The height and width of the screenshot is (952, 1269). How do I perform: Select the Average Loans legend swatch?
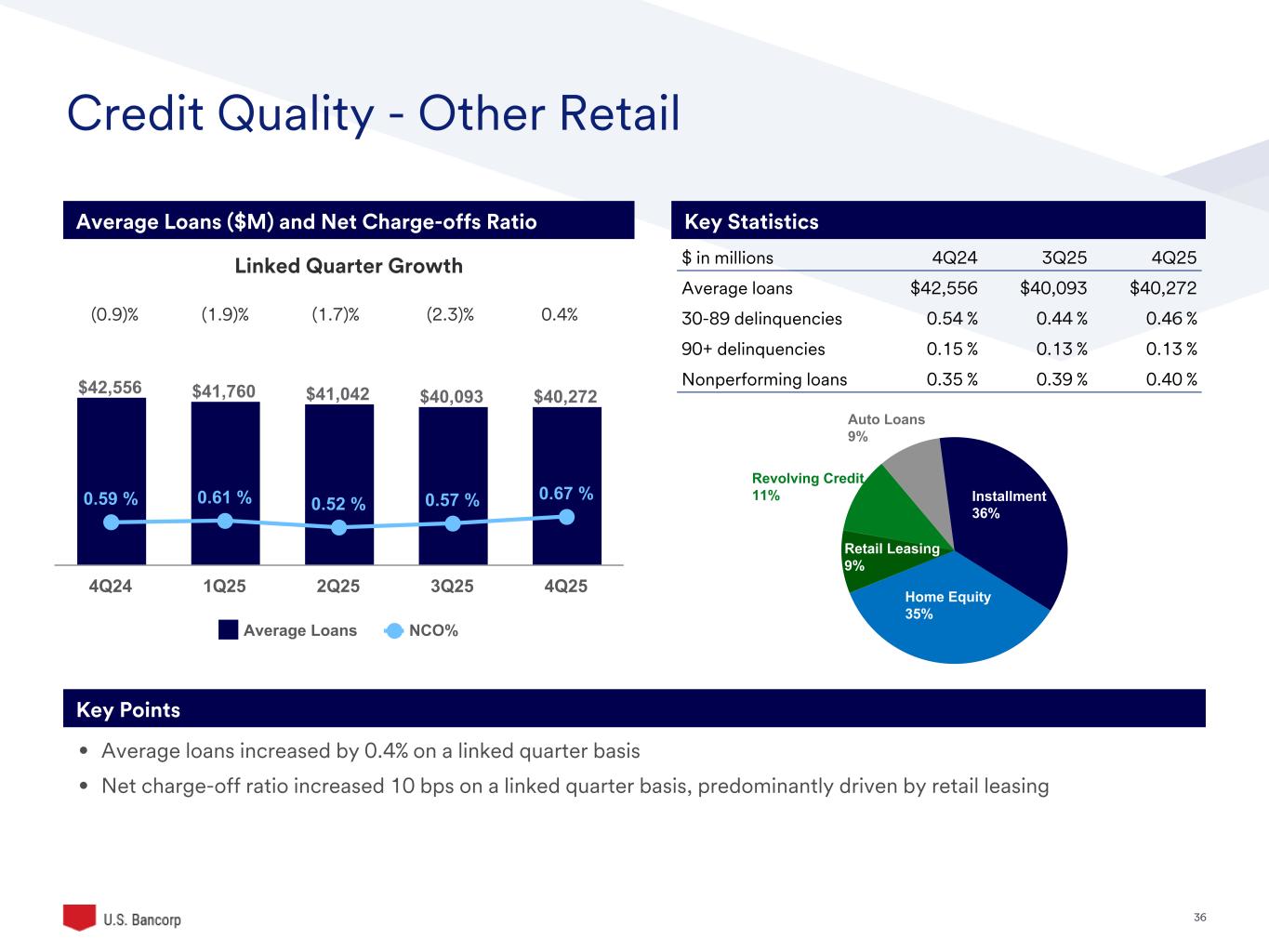(229, 630)
